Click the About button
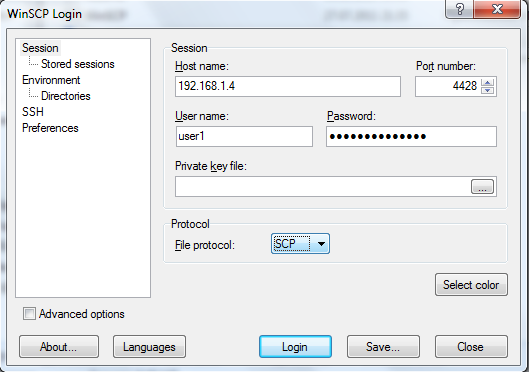The height and width of the screenshot is (373, 529). click(x=59, y=346)
